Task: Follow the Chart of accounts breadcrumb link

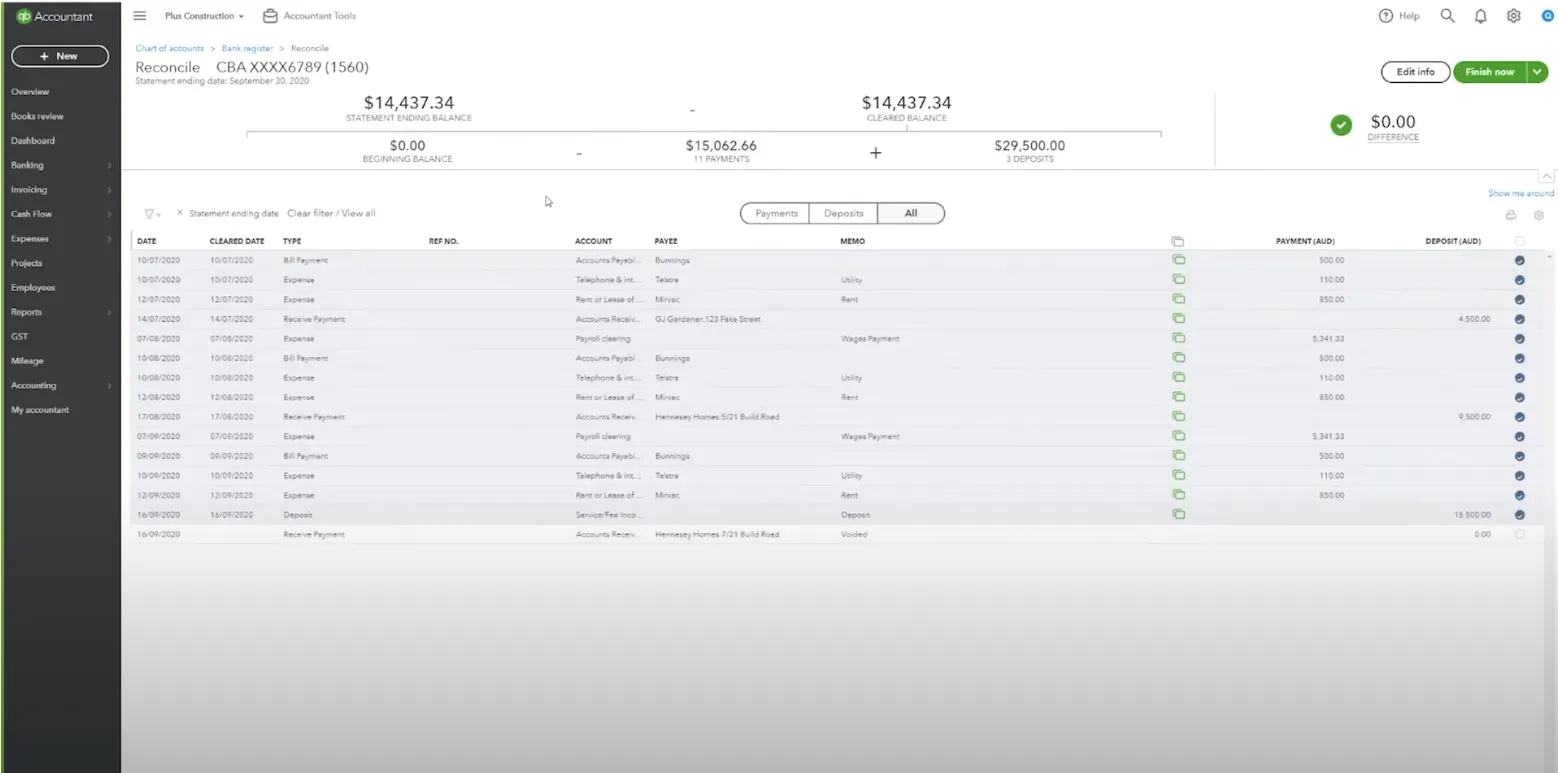Action: 169,48
